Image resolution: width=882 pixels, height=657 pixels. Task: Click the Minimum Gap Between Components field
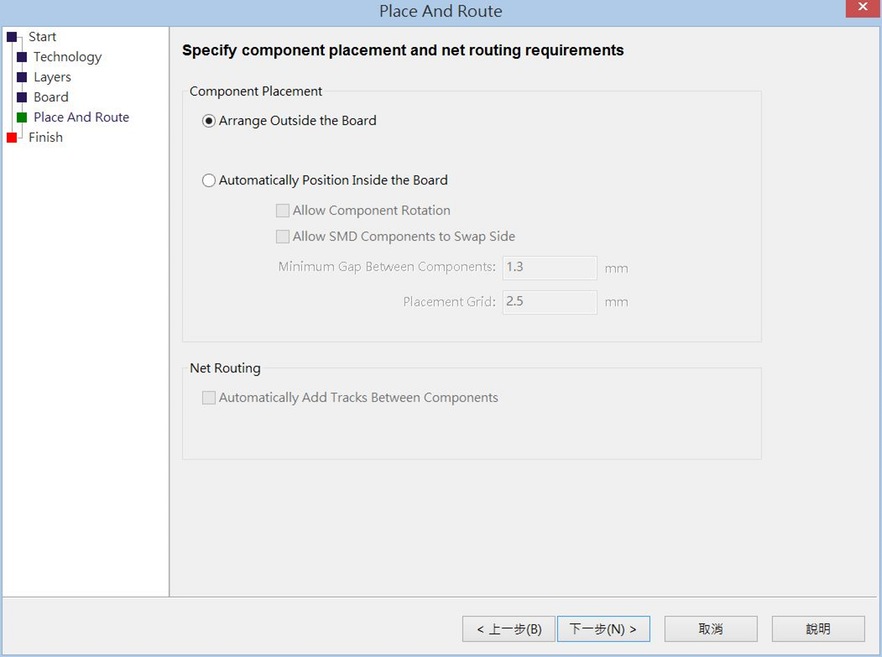coord(550,268)
